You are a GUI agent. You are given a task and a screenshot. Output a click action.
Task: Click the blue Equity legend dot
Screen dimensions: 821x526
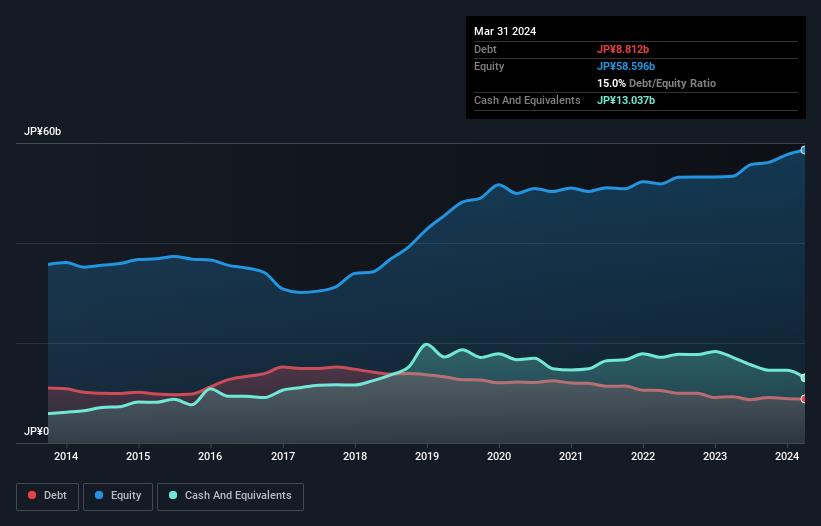[x=100, y=496]
